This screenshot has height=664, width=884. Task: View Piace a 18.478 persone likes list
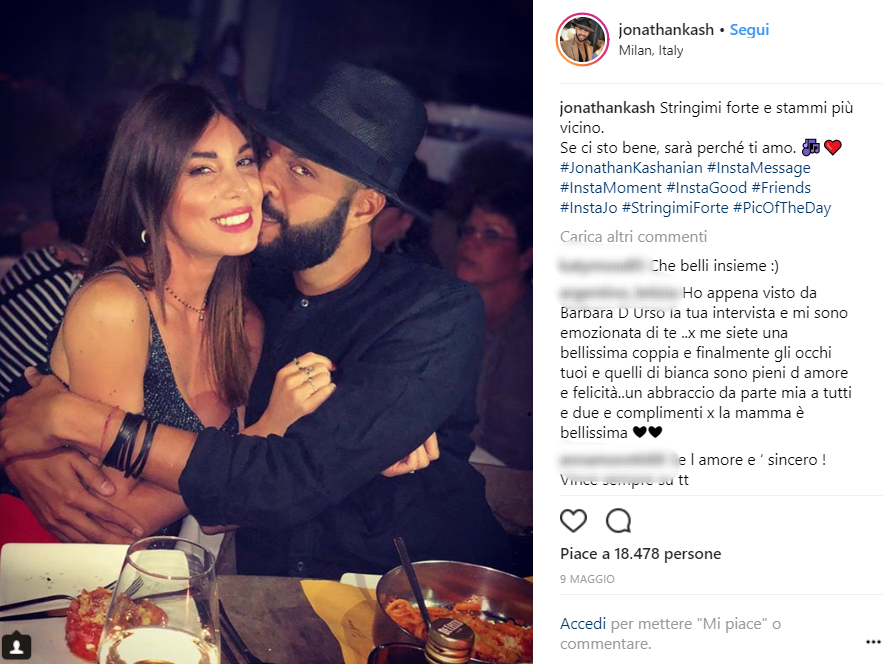pyautogui.click(x=640, y=554)
